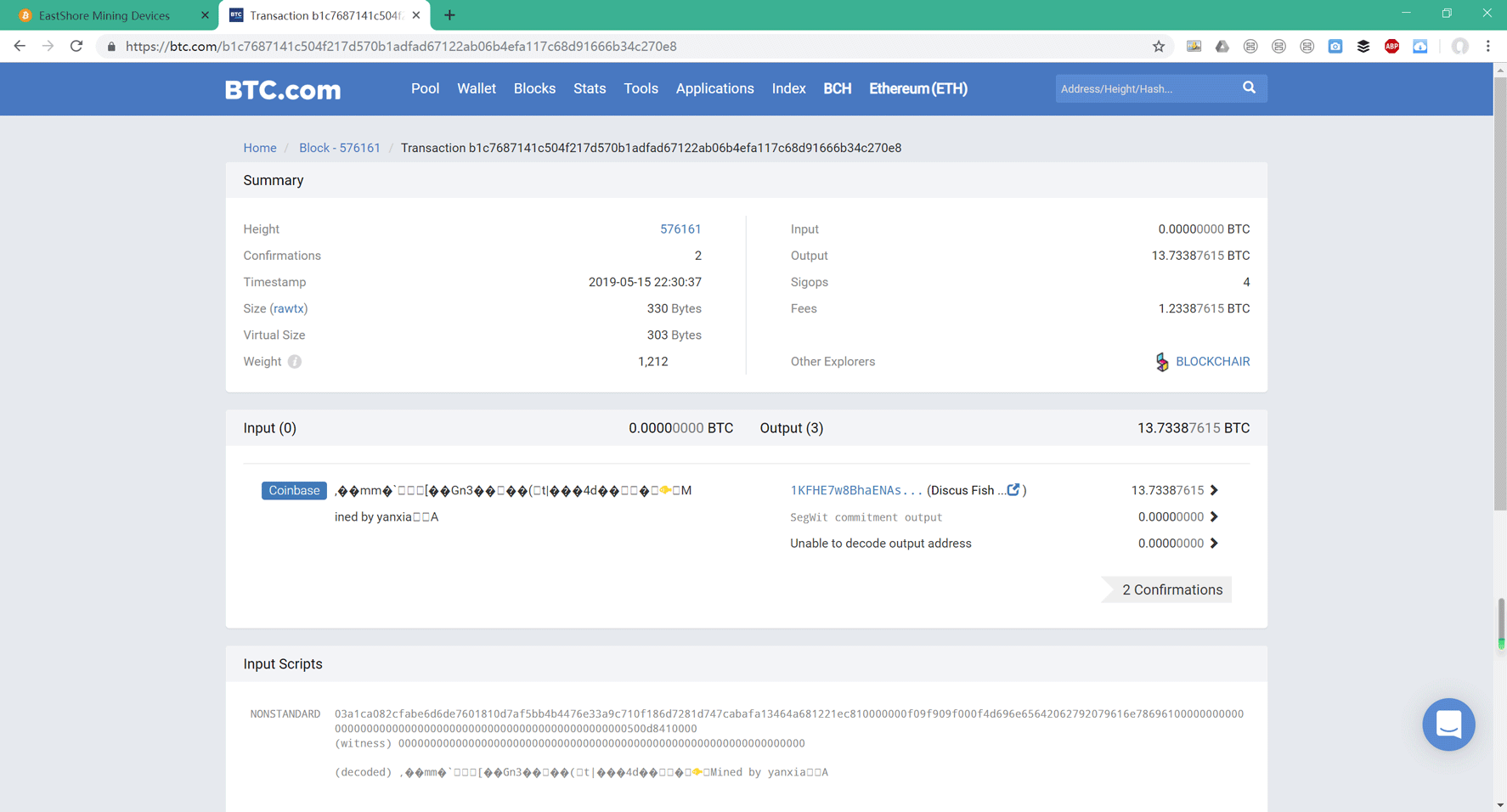Open the live chat bubble button
Viewport: 1507px width, 812px height.
tap(1448, 725)
